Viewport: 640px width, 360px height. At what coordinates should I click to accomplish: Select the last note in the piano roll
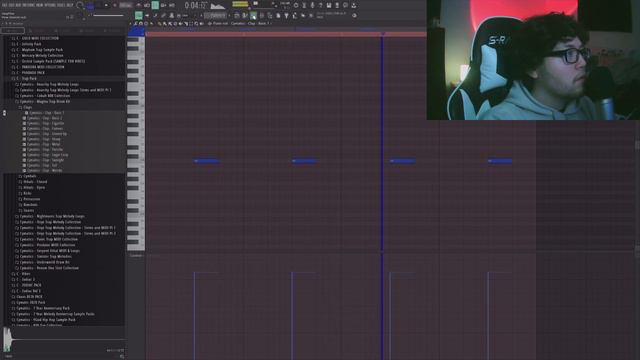point(500,161)
